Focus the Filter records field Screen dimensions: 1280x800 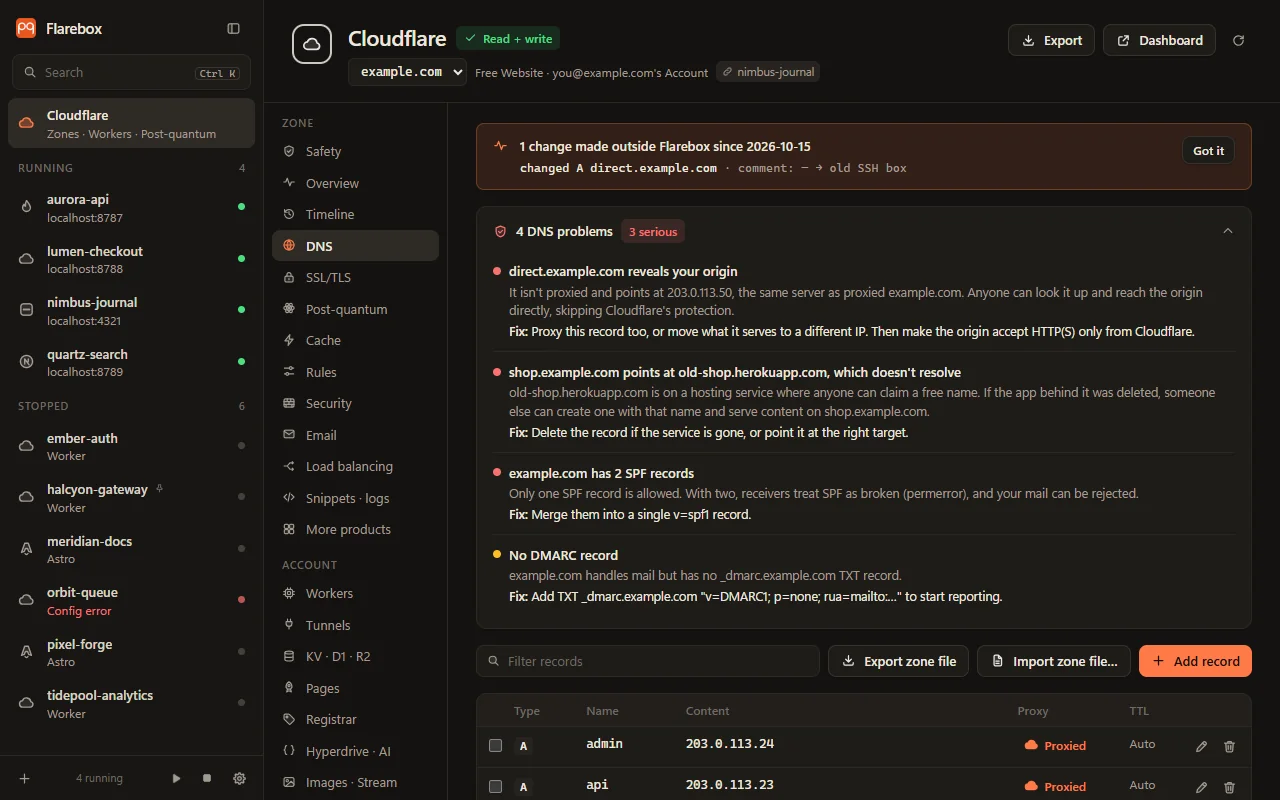648,661
